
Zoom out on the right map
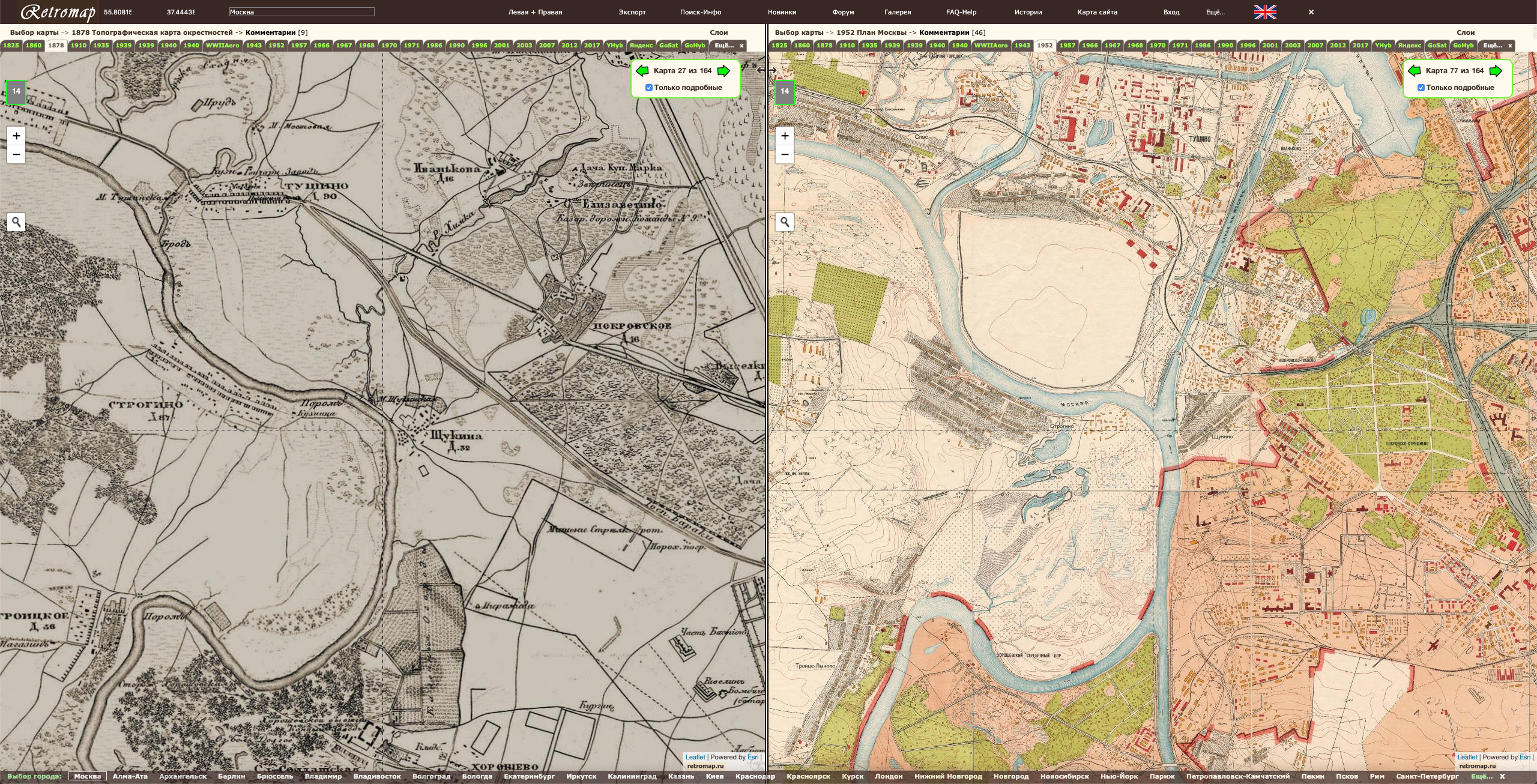tap(785, 154)
